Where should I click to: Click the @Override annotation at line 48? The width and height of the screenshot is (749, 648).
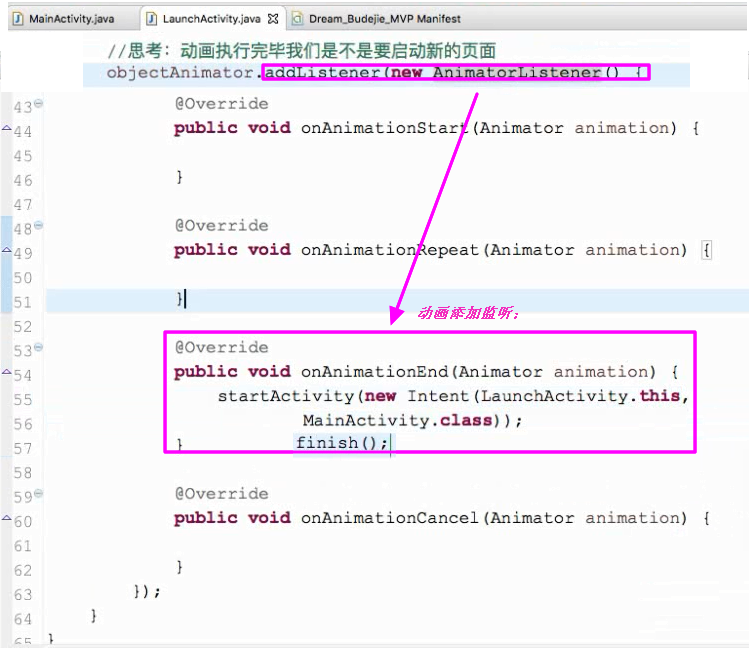click(x=222, y=225)
